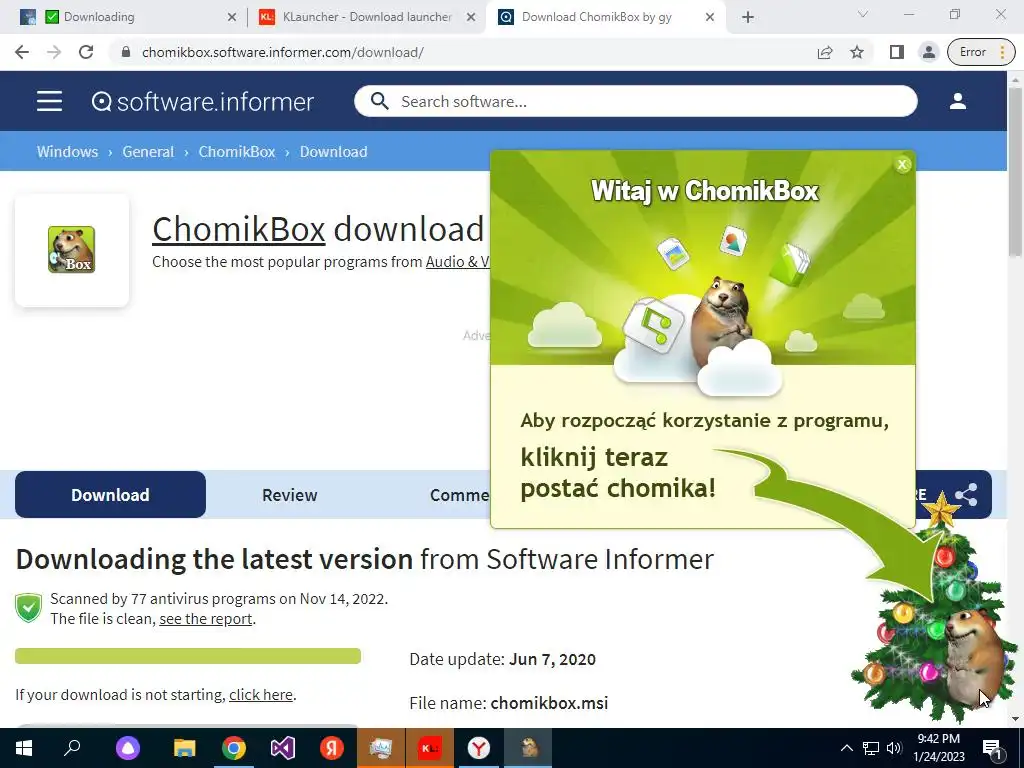Go to the ChomikBox breadcrumb

pos(237,152)
